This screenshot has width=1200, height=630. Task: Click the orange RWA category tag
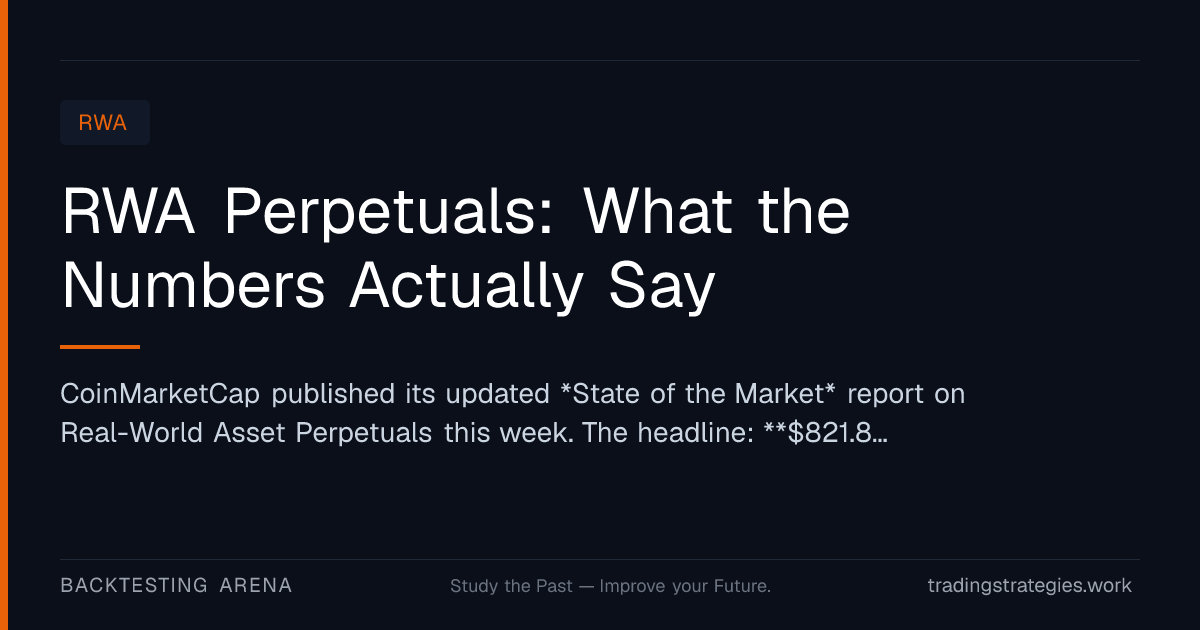click(105, 123)
